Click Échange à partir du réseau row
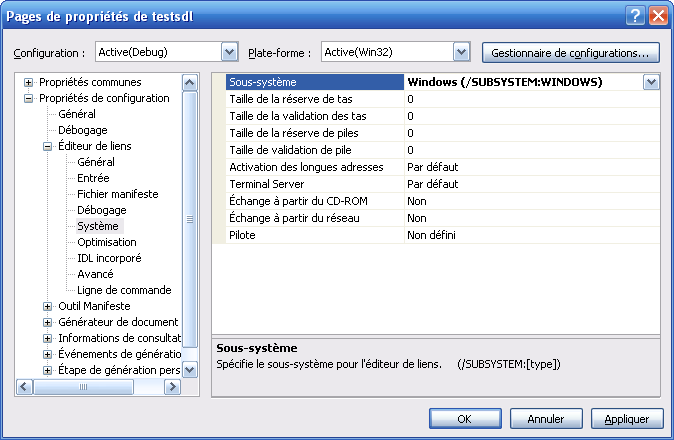674x440 pixels. click(443, 218)
